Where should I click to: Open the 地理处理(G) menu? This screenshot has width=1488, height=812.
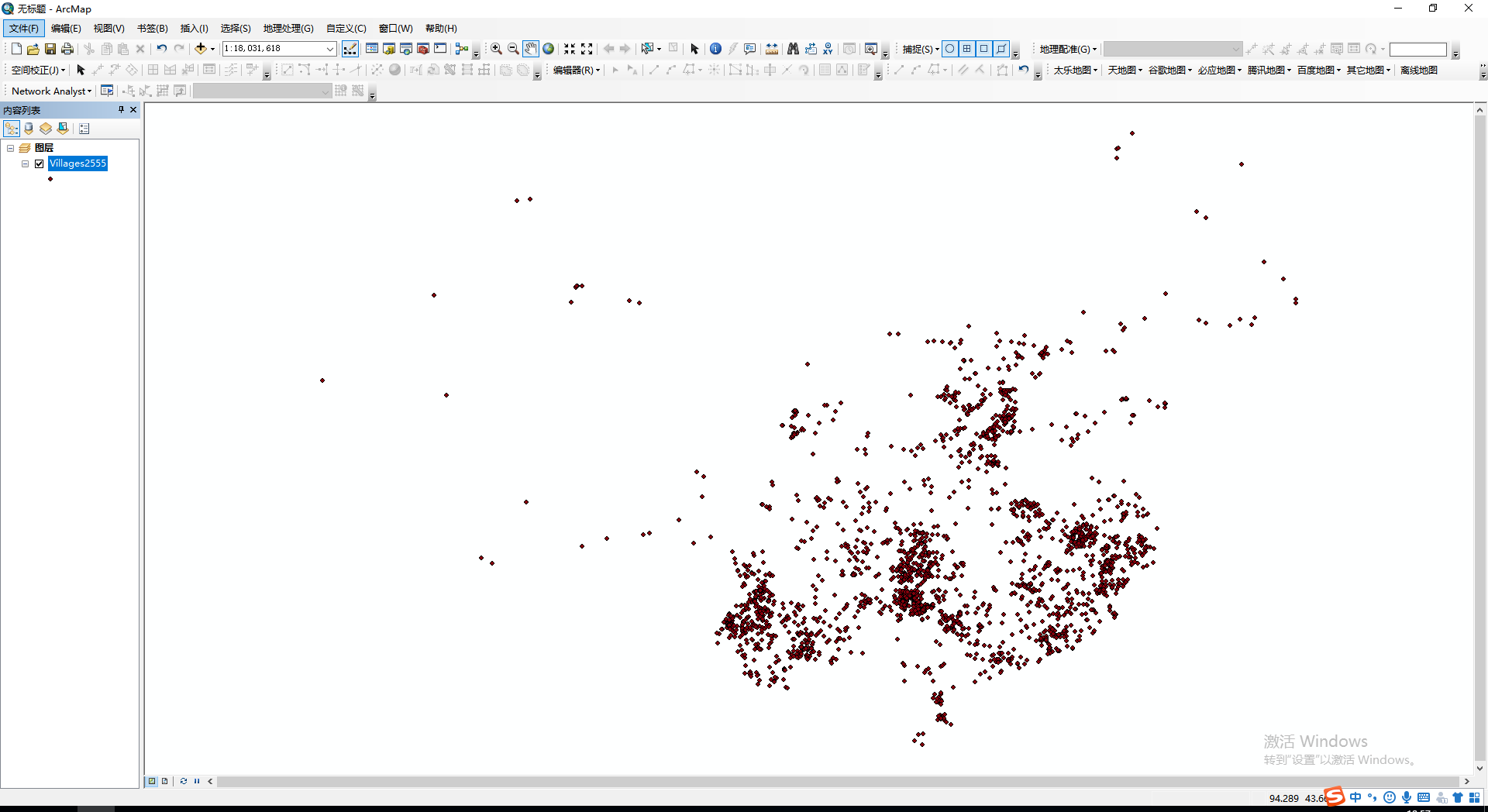pyautogui.click(x=288, y=29)
